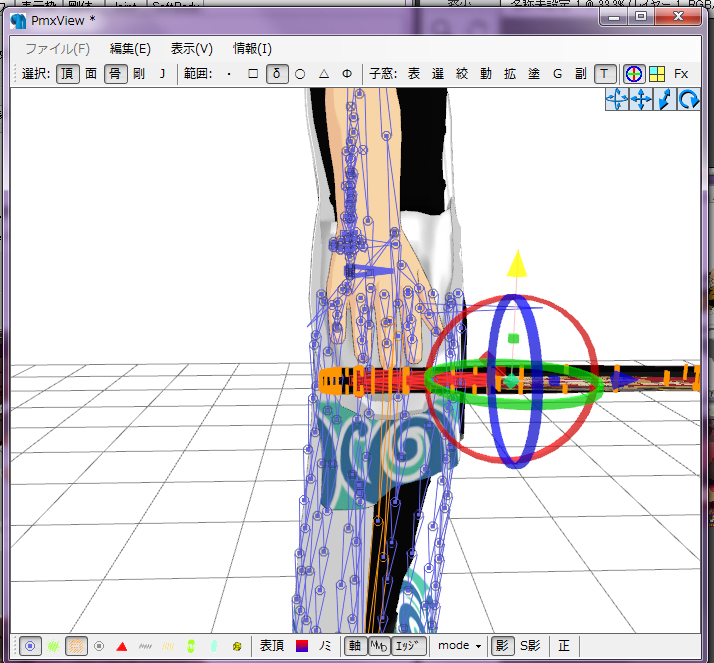Toggle bone selection 骨
714x663 pixels.
(x=115, y=74)
